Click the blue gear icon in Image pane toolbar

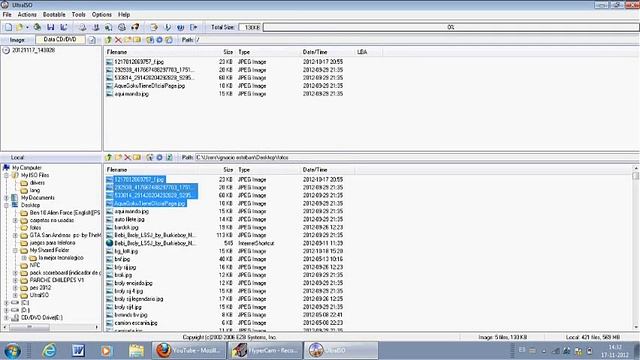coord(159,40)
